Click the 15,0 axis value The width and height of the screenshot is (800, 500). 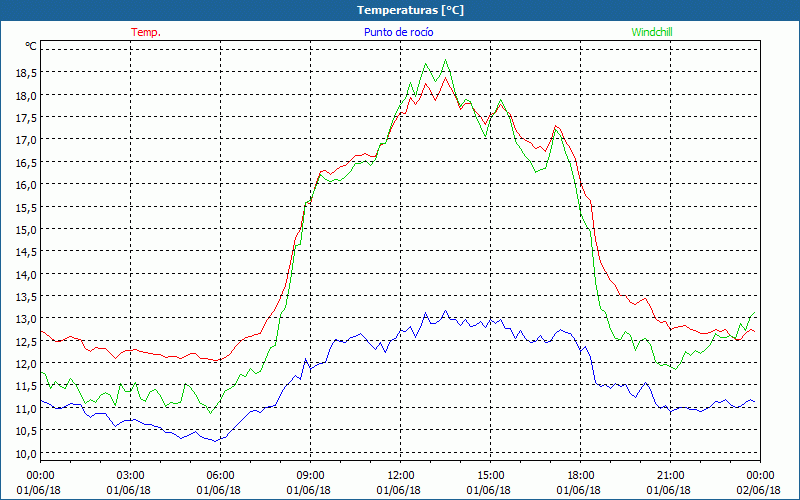[x=26, y=230]
